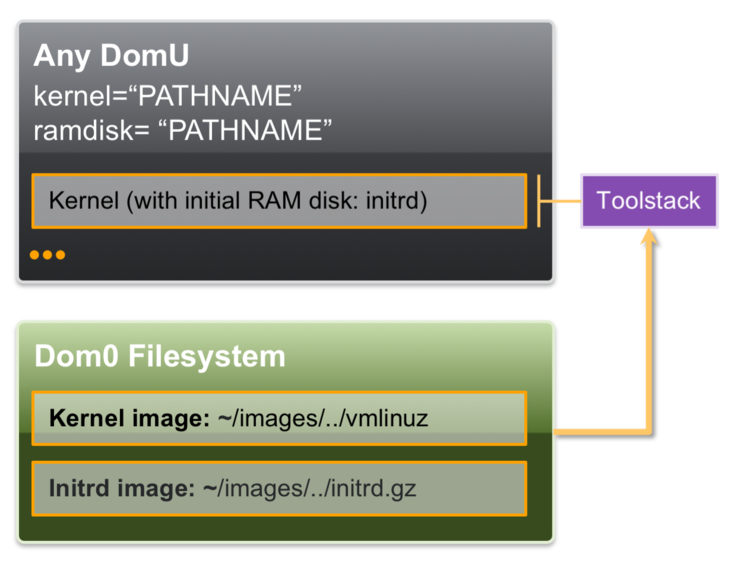Click the horizontal line joining Toolstack
The width and height of the screenshot is (740, 561).
pos(561,201)
